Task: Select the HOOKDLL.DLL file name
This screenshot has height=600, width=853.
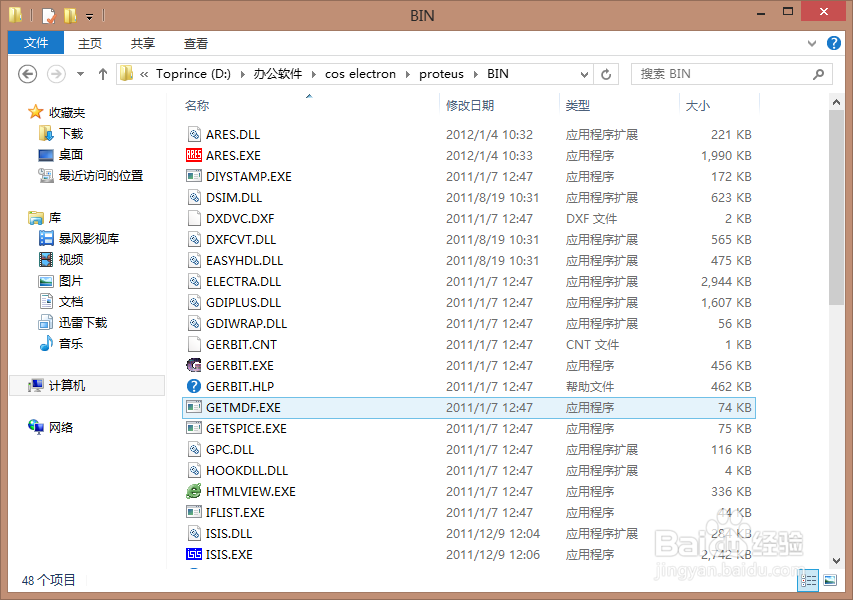Action: point(247,471)
